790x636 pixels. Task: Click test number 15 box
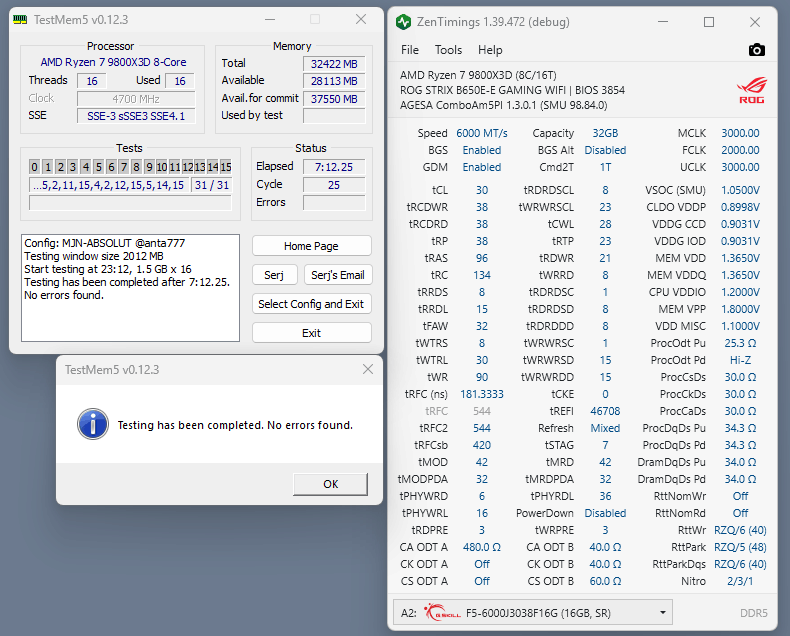coord(226,167)
